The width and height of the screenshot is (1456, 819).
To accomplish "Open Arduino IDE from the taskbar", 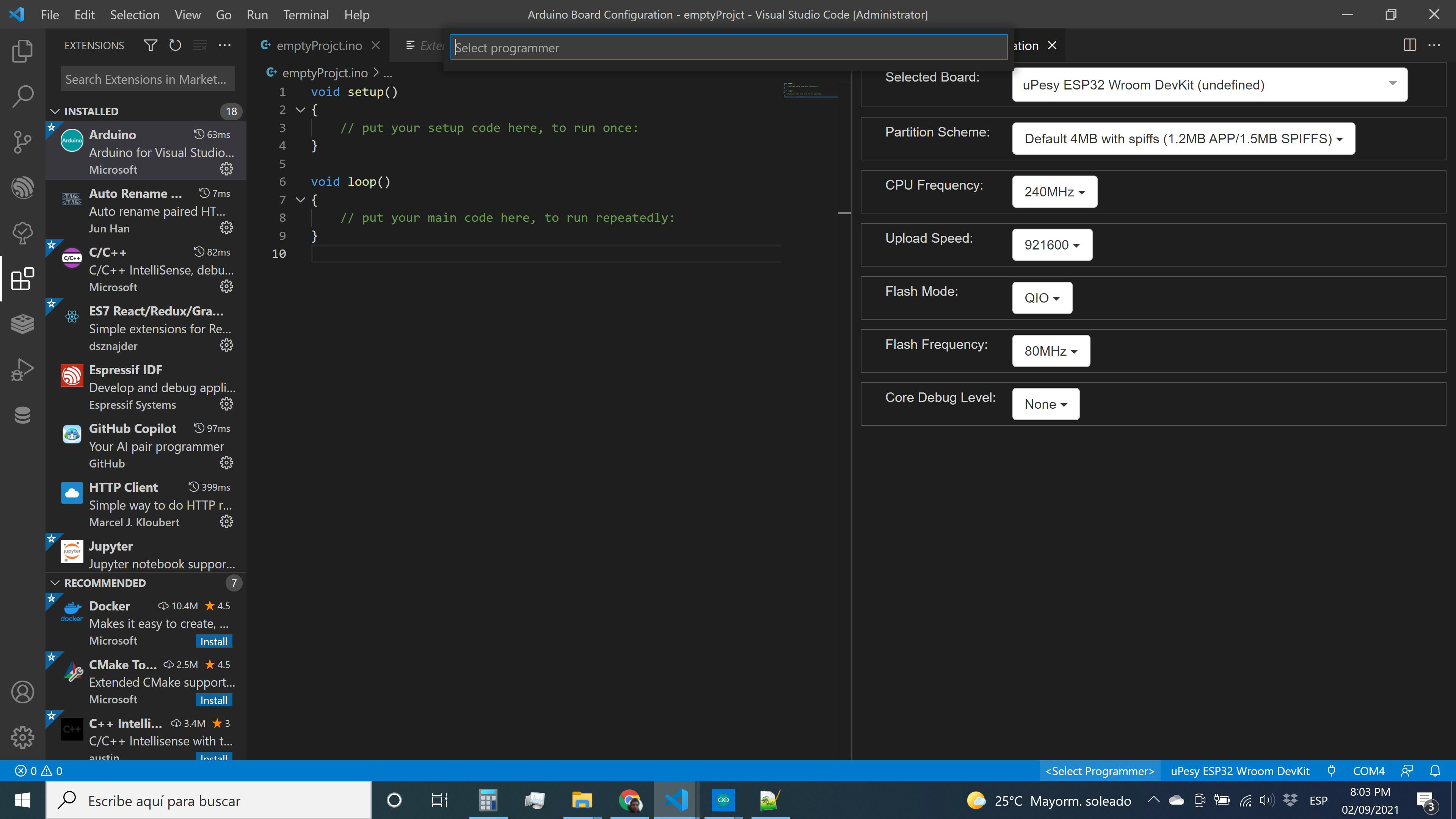I will pyautogui.click(x=723, y=800).
